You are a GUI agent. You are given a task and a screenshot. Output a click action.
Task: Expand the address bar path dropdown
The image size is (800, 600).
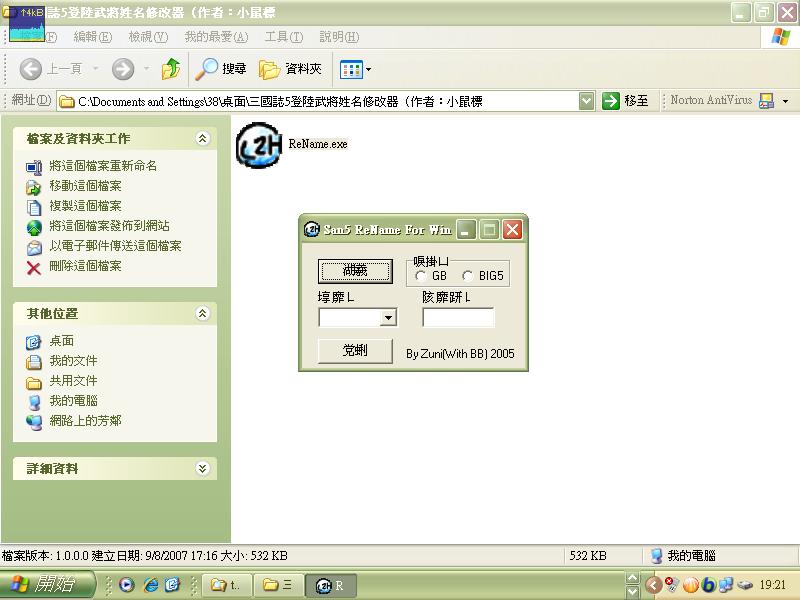point(587,101)
